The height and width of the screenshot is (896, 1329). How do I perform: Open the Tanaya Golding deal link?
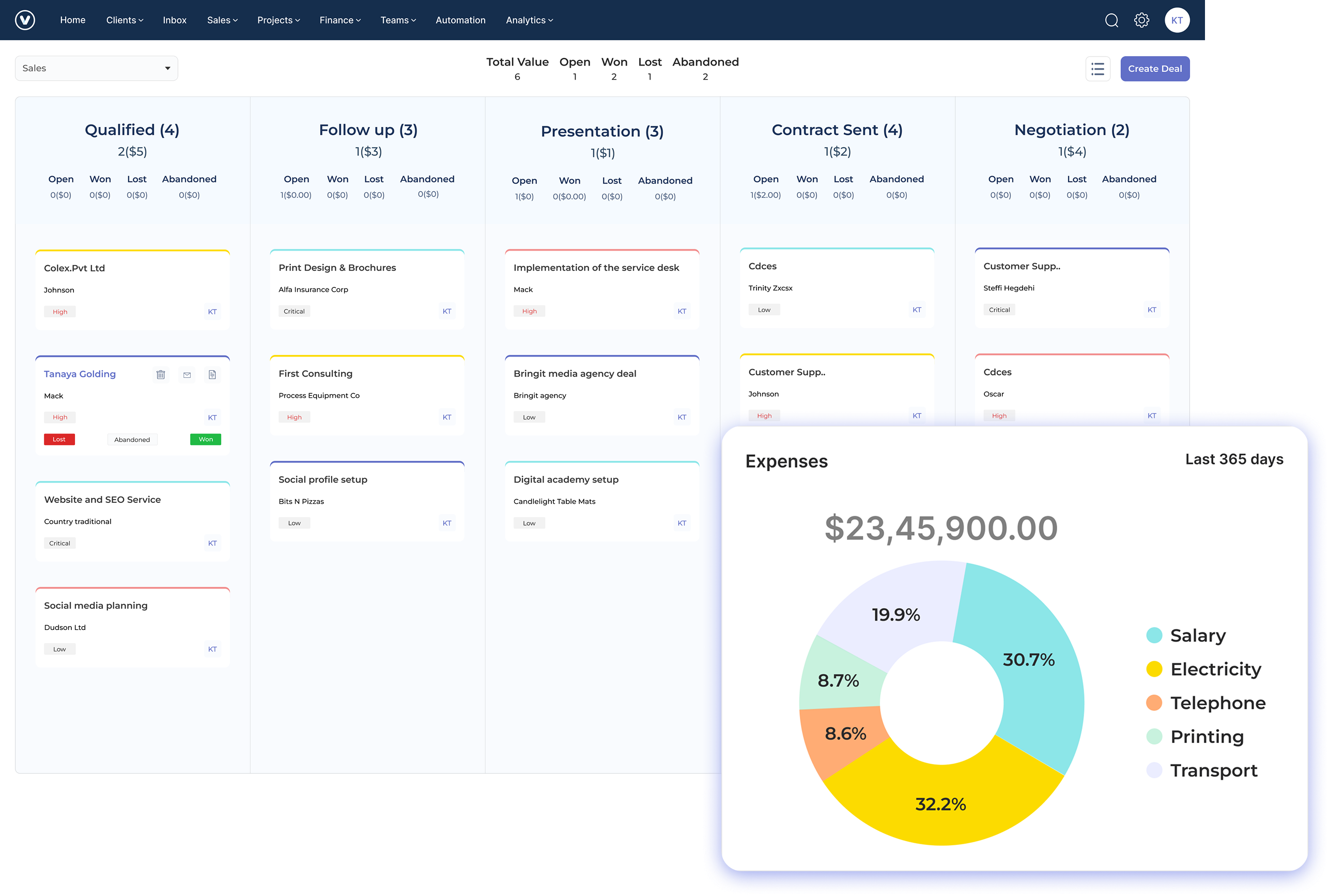(80, 374)
